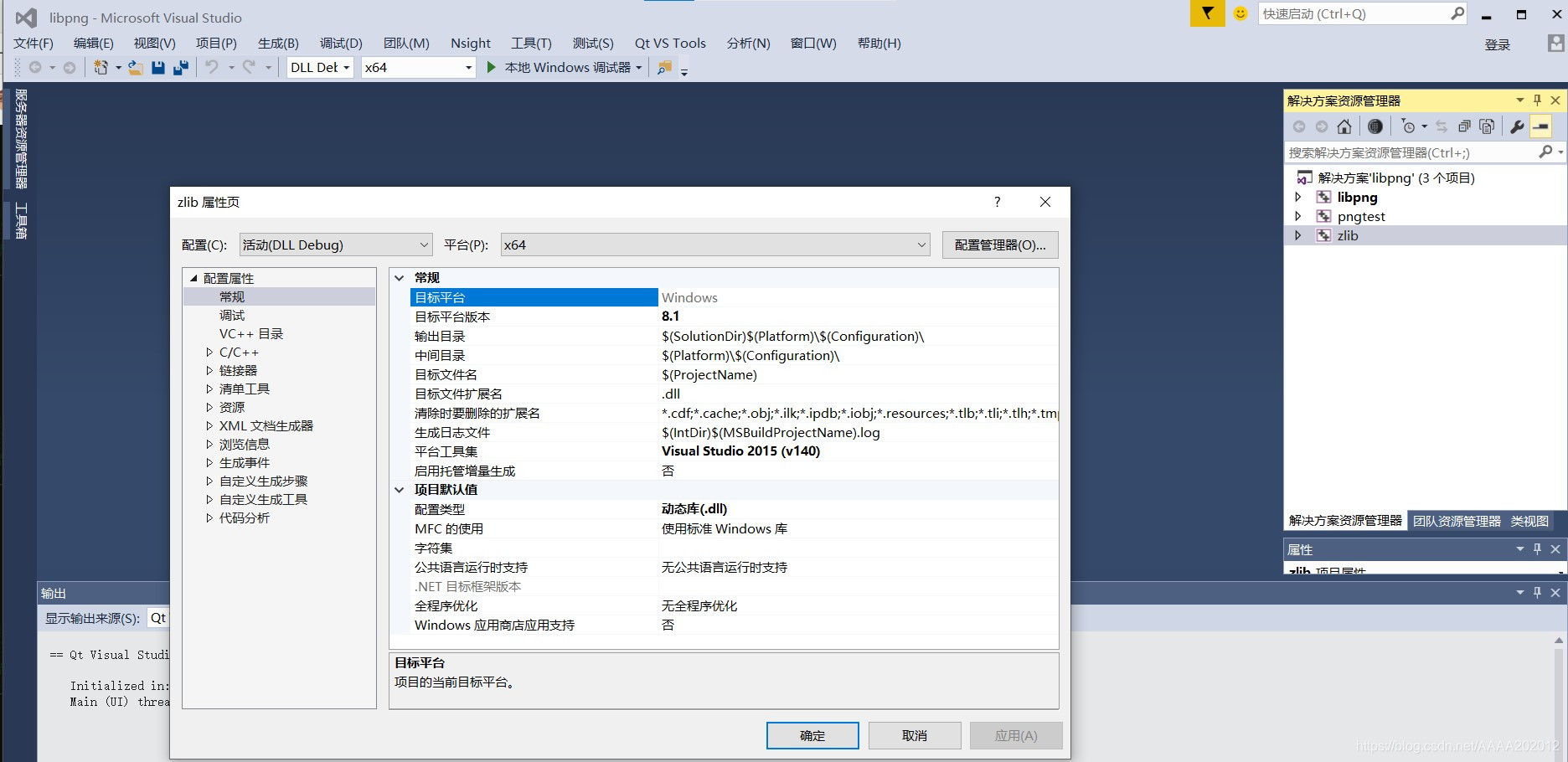Expand the zlib project in Solution Explorer
1568x762 pixels.
click(x=1298, y=235)
